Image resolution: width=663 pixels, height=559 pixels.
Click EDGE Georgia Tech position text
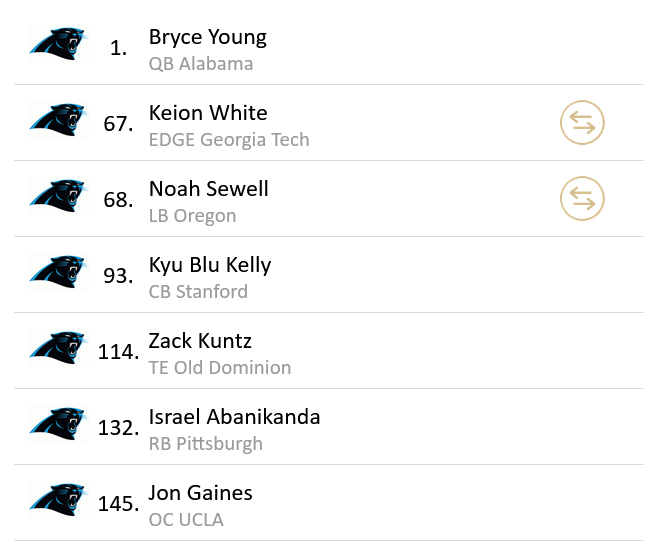tap(229, 140)
